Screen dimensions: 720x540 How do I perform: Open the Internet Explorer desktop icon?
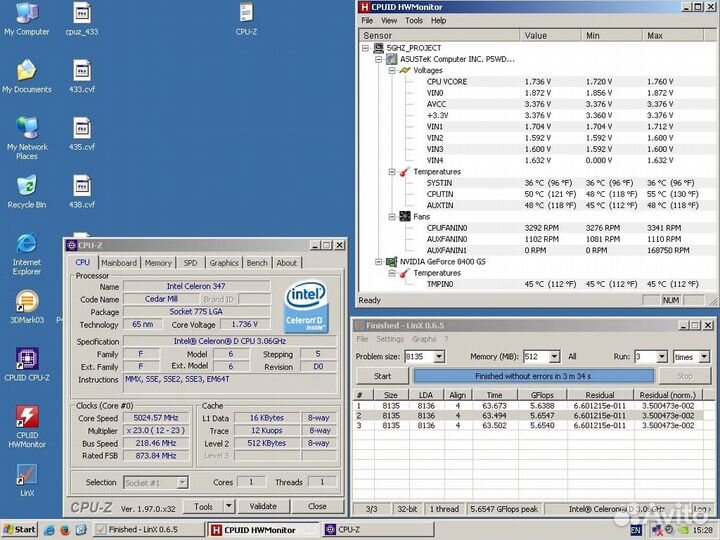(x=27, y=244)
